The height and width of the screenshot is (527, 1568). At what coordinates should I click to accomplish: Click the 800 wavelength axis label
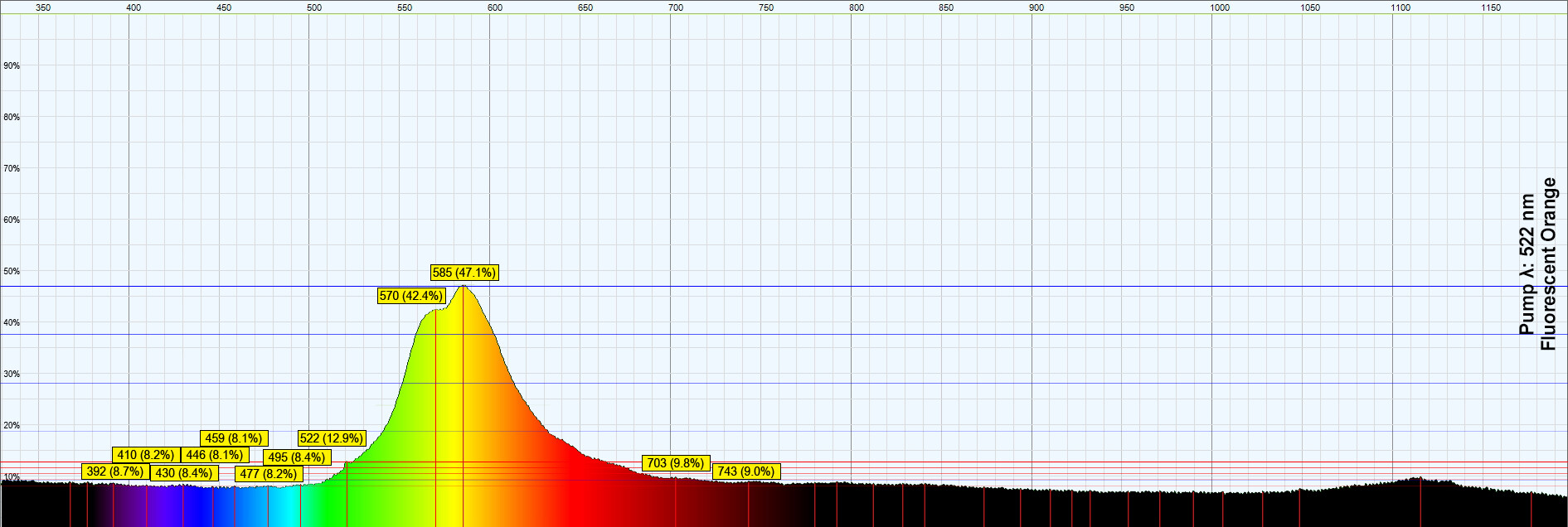click(x=857, y=7)
